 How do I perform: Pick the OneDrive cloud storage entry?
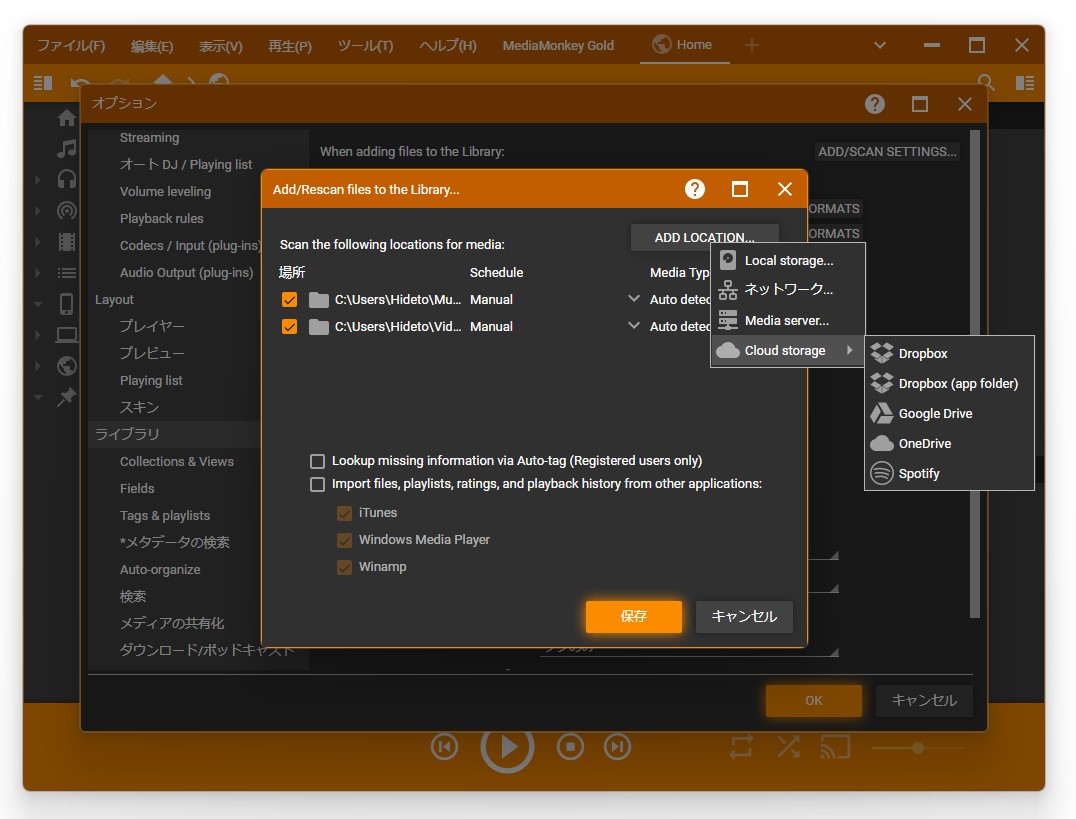[x=949, y=443]
